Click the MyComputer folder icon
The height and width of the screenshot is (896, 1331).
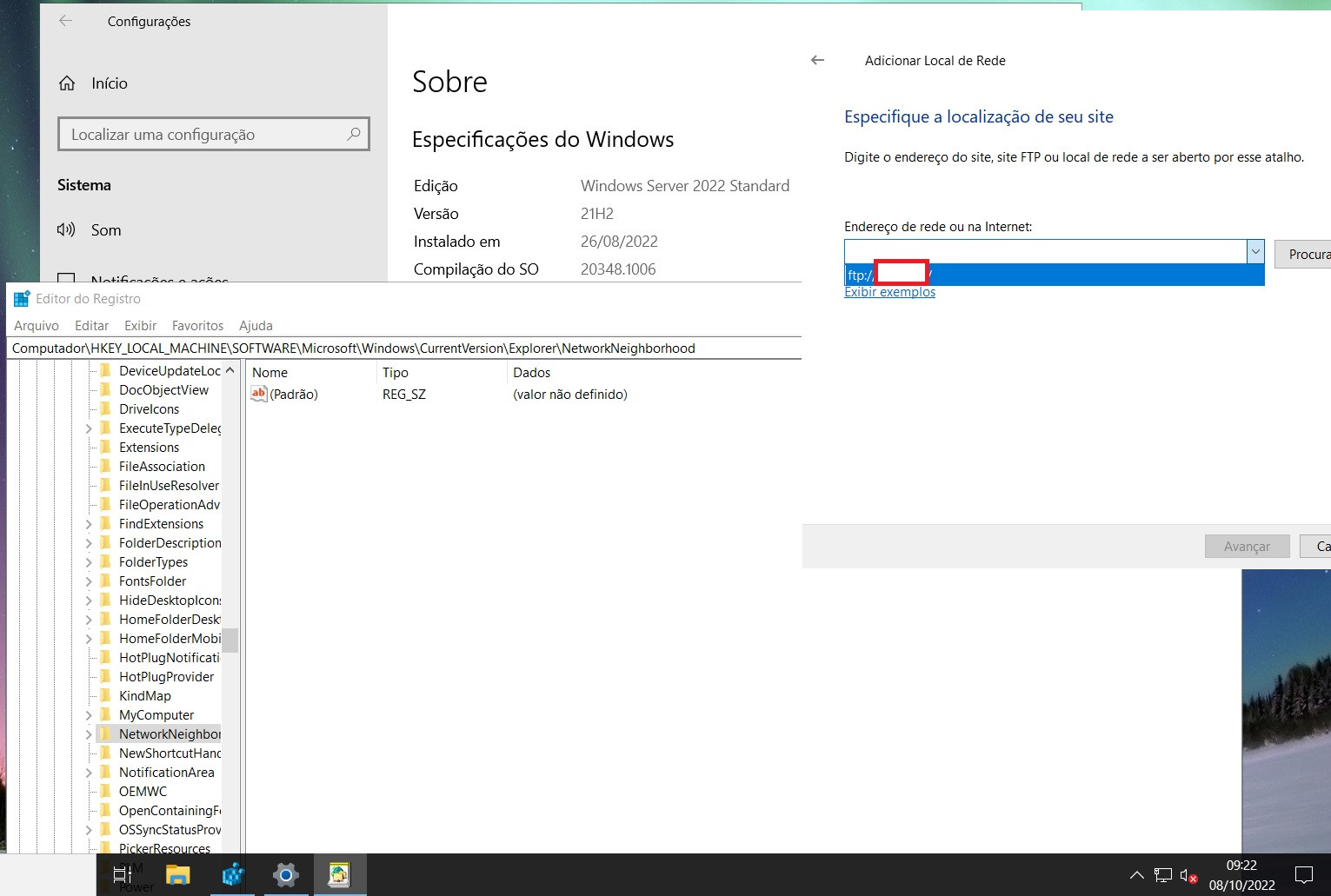coord(106,715)
